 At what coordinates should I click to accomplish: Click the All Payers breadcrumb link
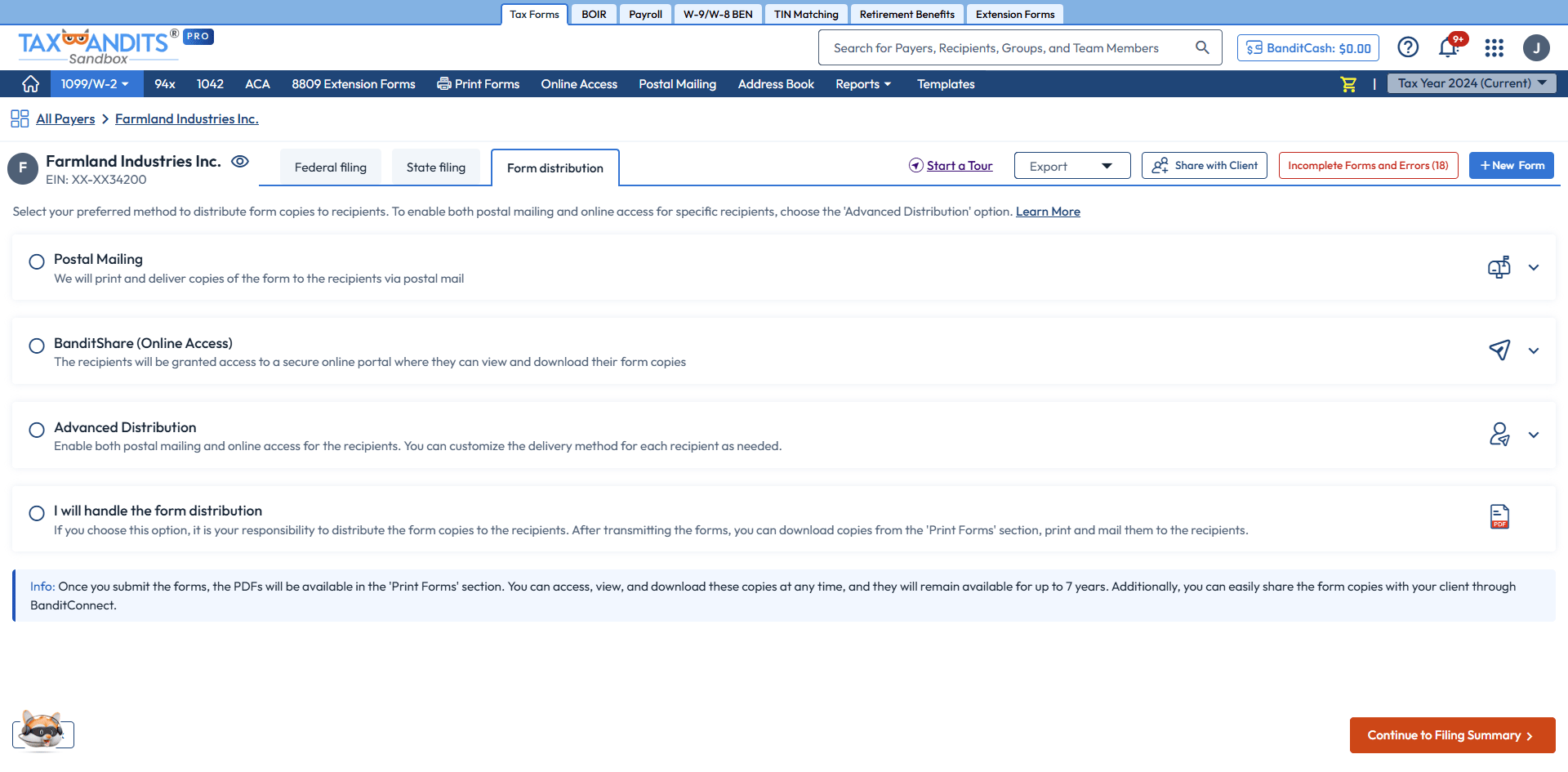click(65, 119)
